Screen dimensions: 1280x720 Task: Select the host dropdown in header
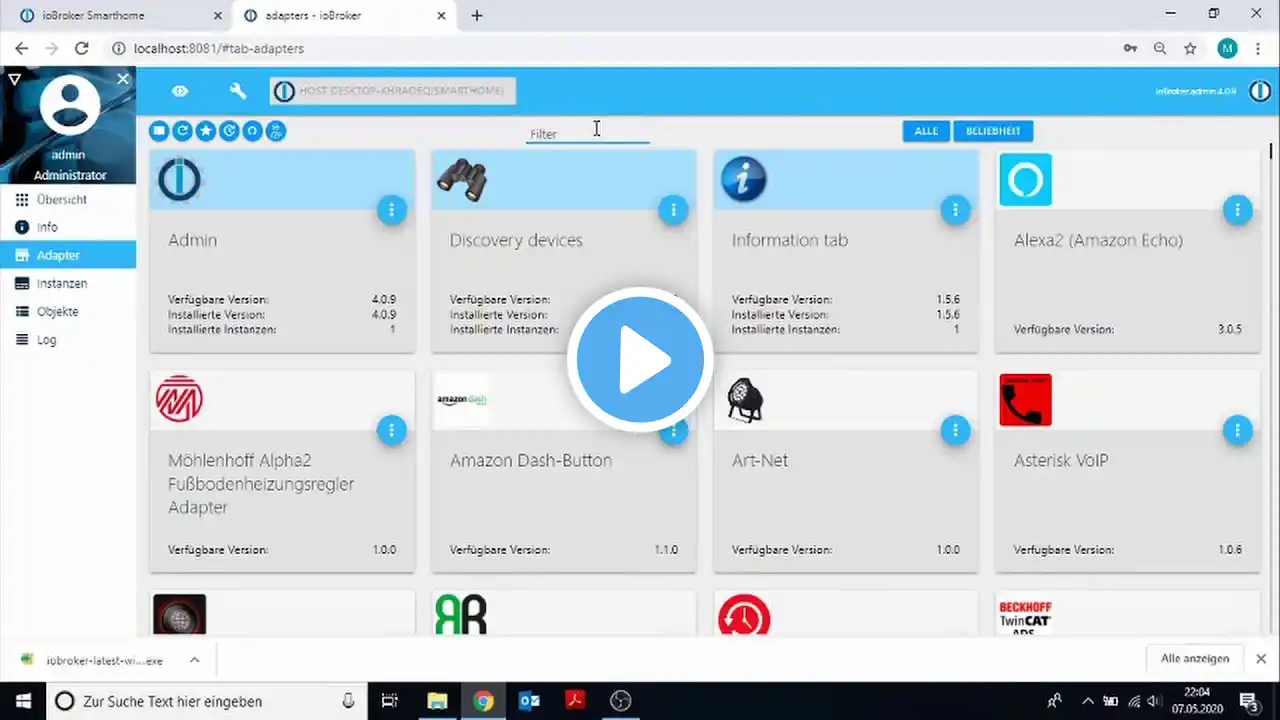click(x=393, y=91)
